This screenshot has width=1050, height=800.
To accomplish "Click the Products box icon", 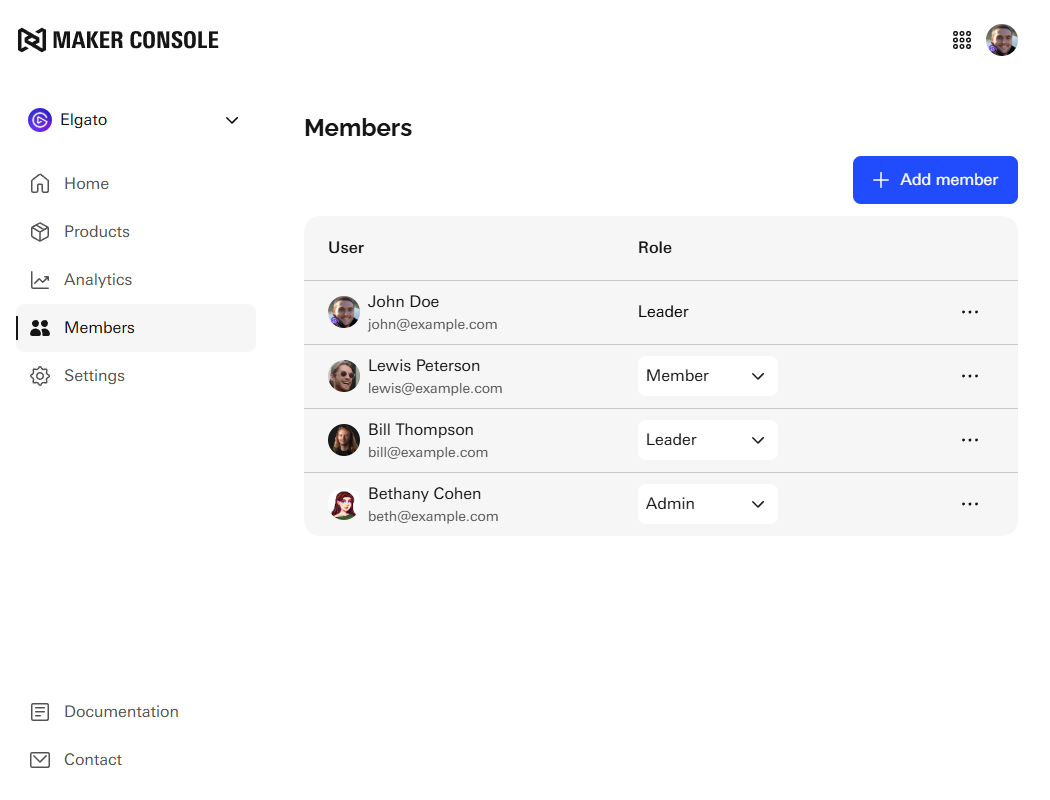I will coord(40,232).
